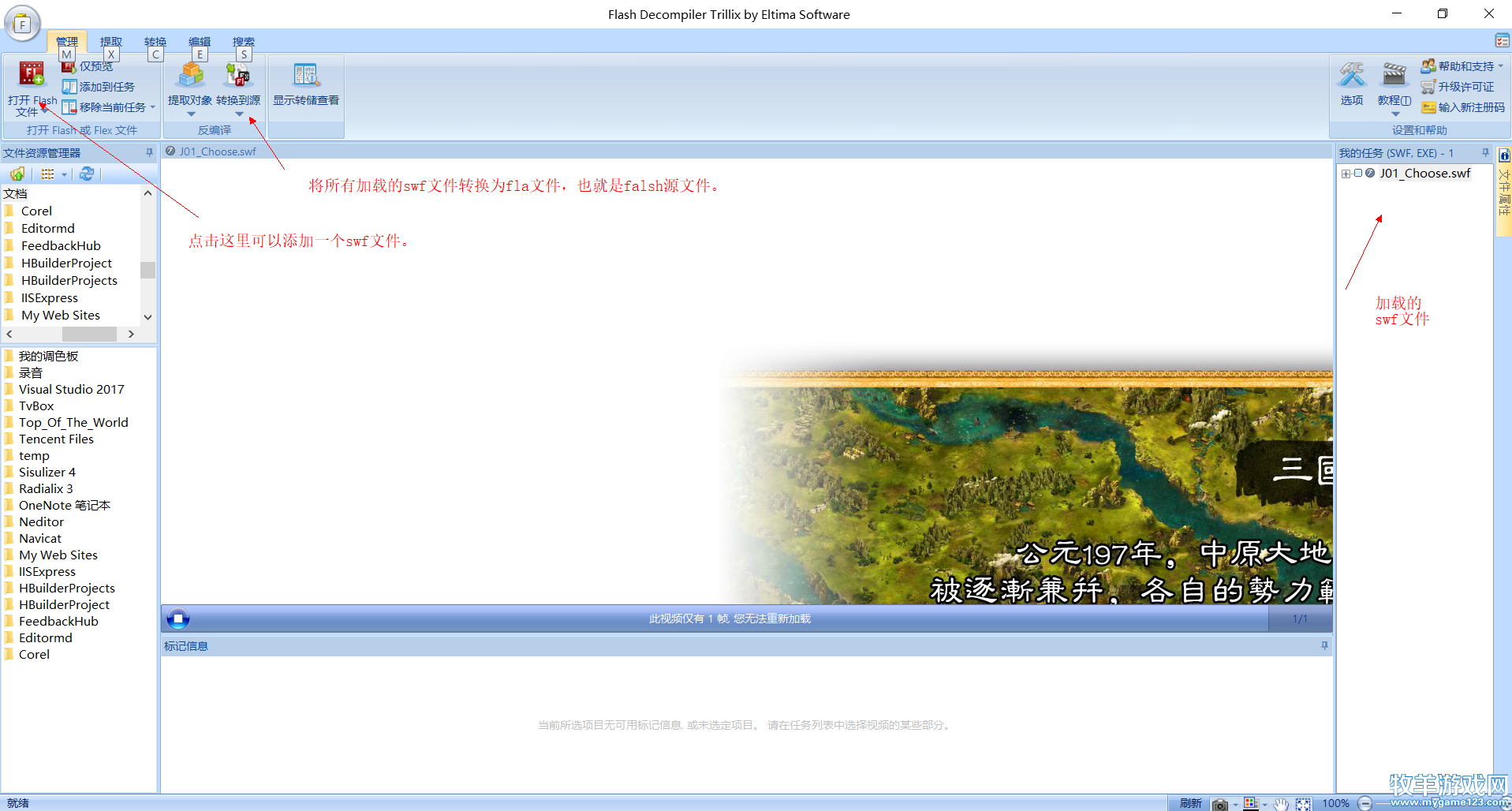Open the view mode dropdown arrow in file explorer
Viewport: 1512px width, 811px height.
pos(64,174)
